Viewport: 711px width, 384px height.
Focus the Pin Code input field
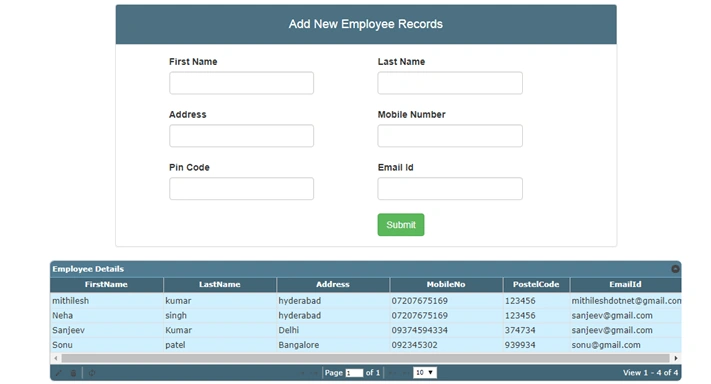[x=241, y=189]
